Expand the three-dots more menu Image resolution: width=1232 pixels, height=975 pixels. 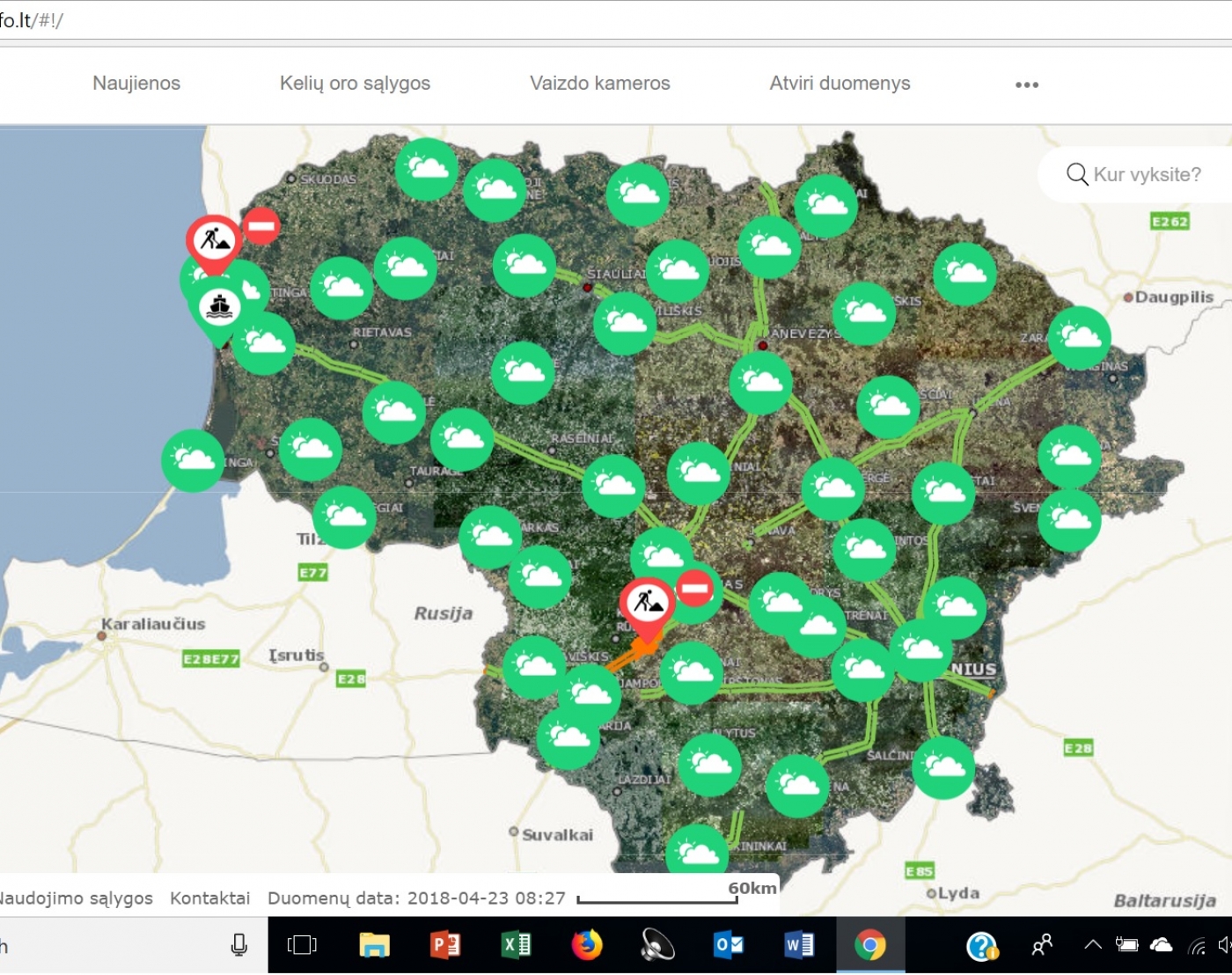click(x=1027, y=85)
